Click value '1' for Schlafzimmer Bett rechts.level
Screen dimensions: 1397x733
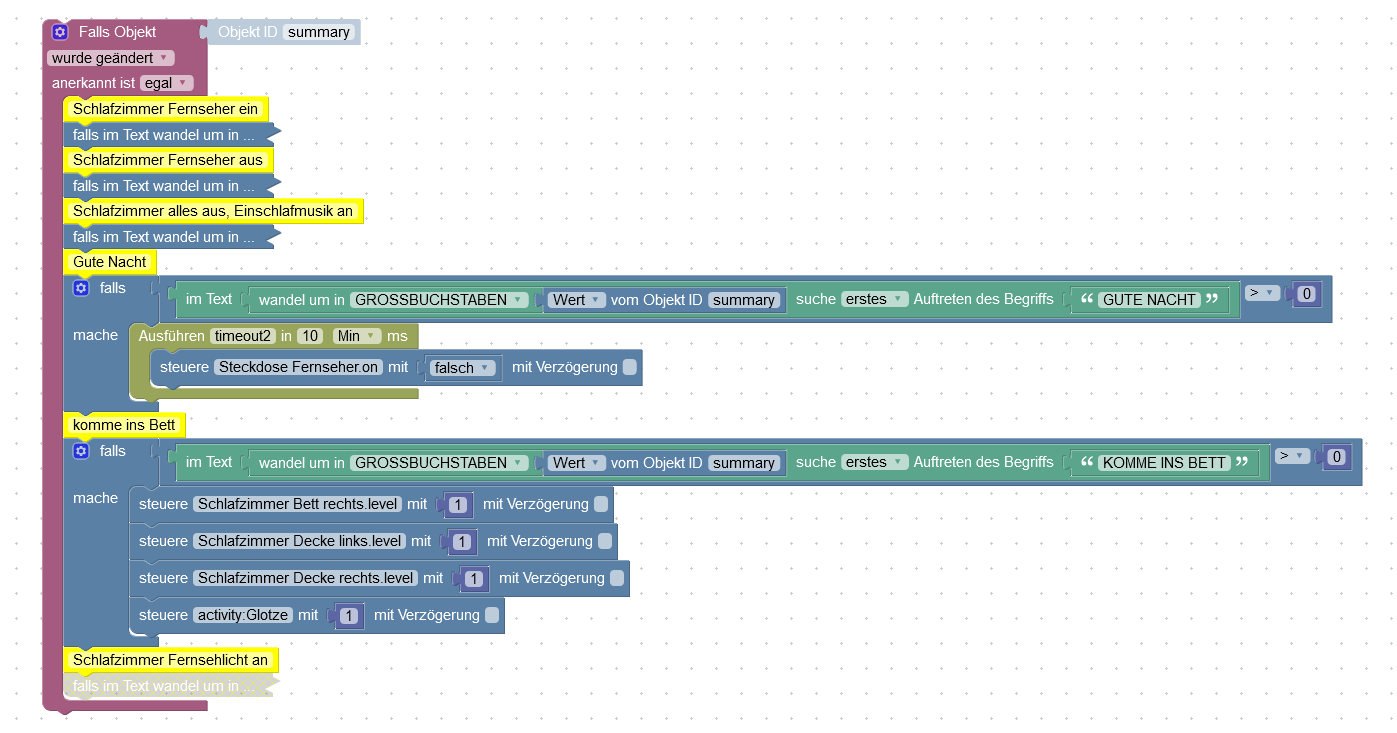458,505
